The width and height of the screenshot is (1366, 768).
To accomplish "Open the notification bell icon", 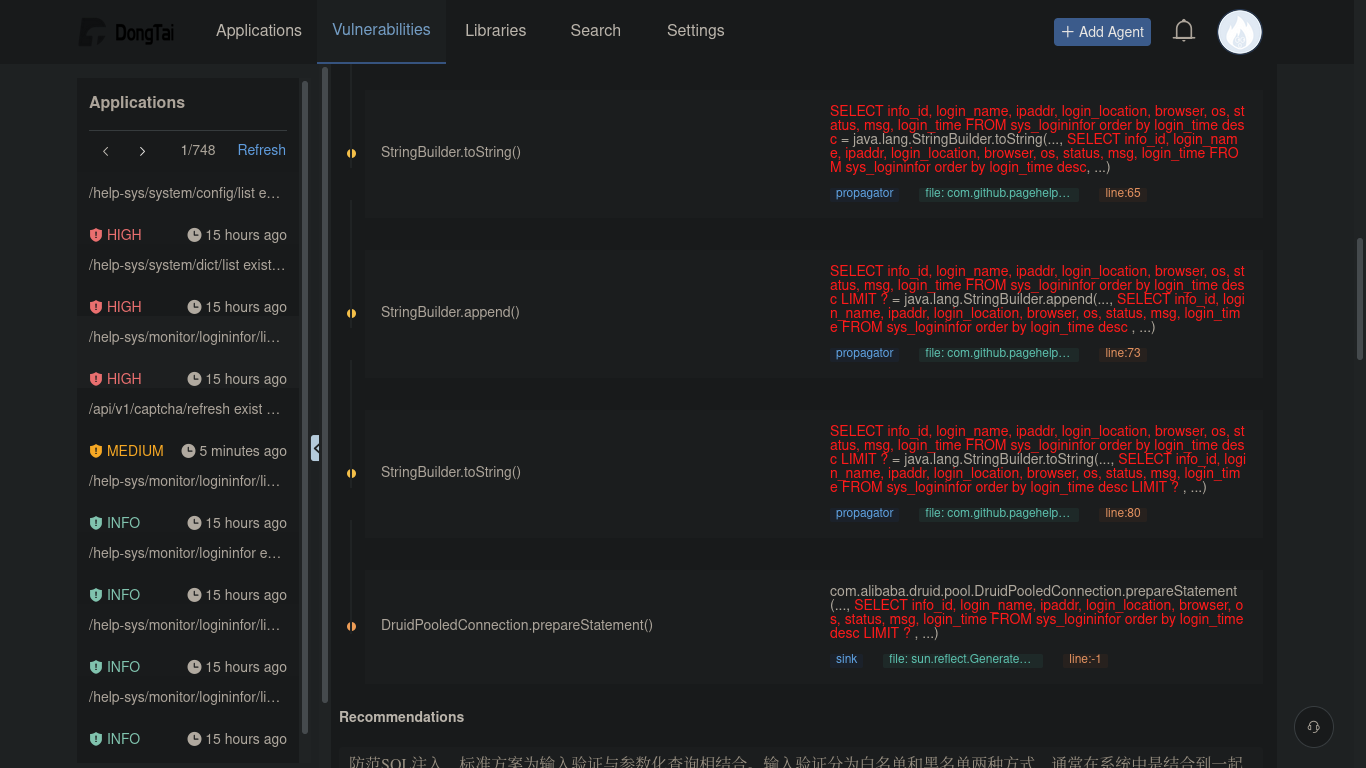I will (x=1184, y=30).
